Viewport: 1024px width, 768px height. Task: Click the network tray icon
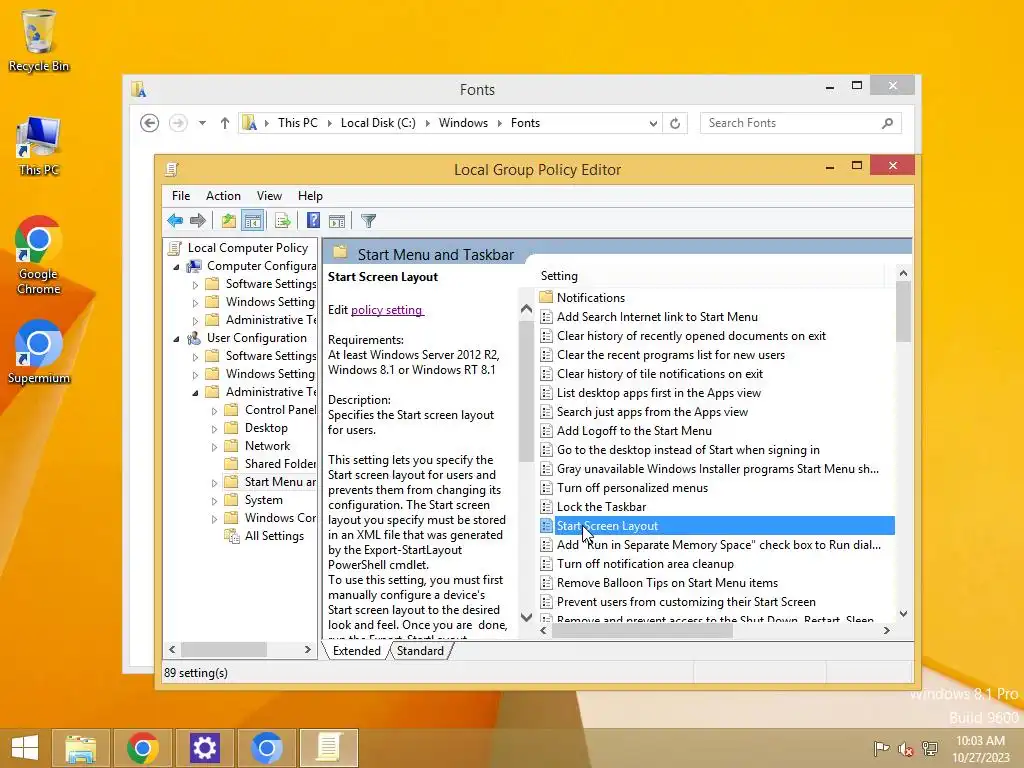tap(929, 748)
